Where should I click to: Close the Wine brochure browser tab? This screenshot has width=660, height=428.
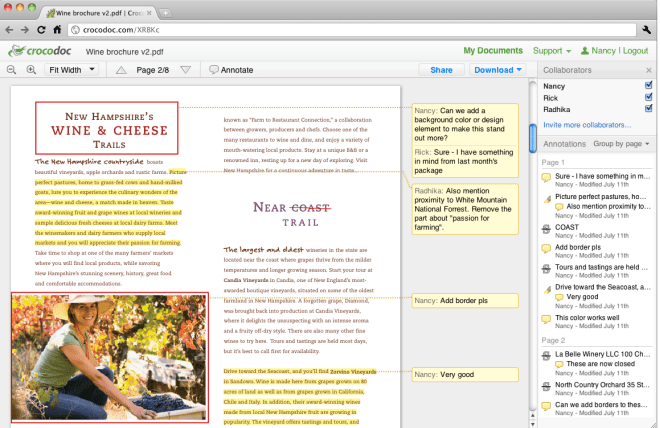149,13
